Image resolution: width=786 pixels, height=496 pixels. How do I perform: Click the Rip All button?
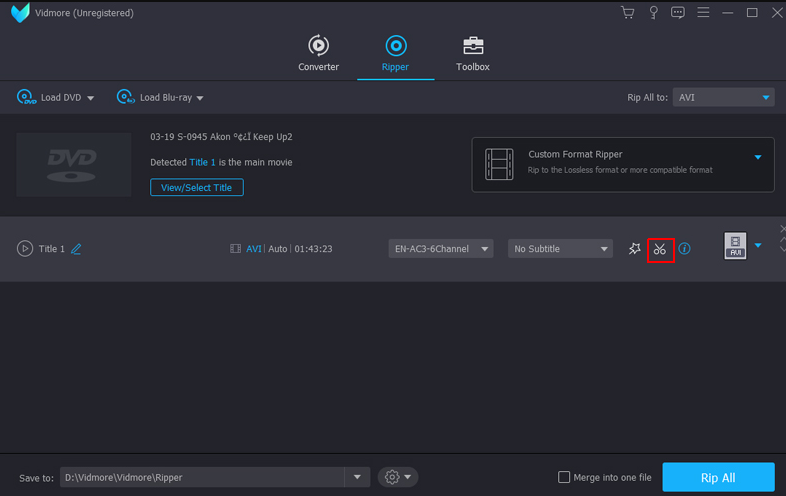click(718, 477)
